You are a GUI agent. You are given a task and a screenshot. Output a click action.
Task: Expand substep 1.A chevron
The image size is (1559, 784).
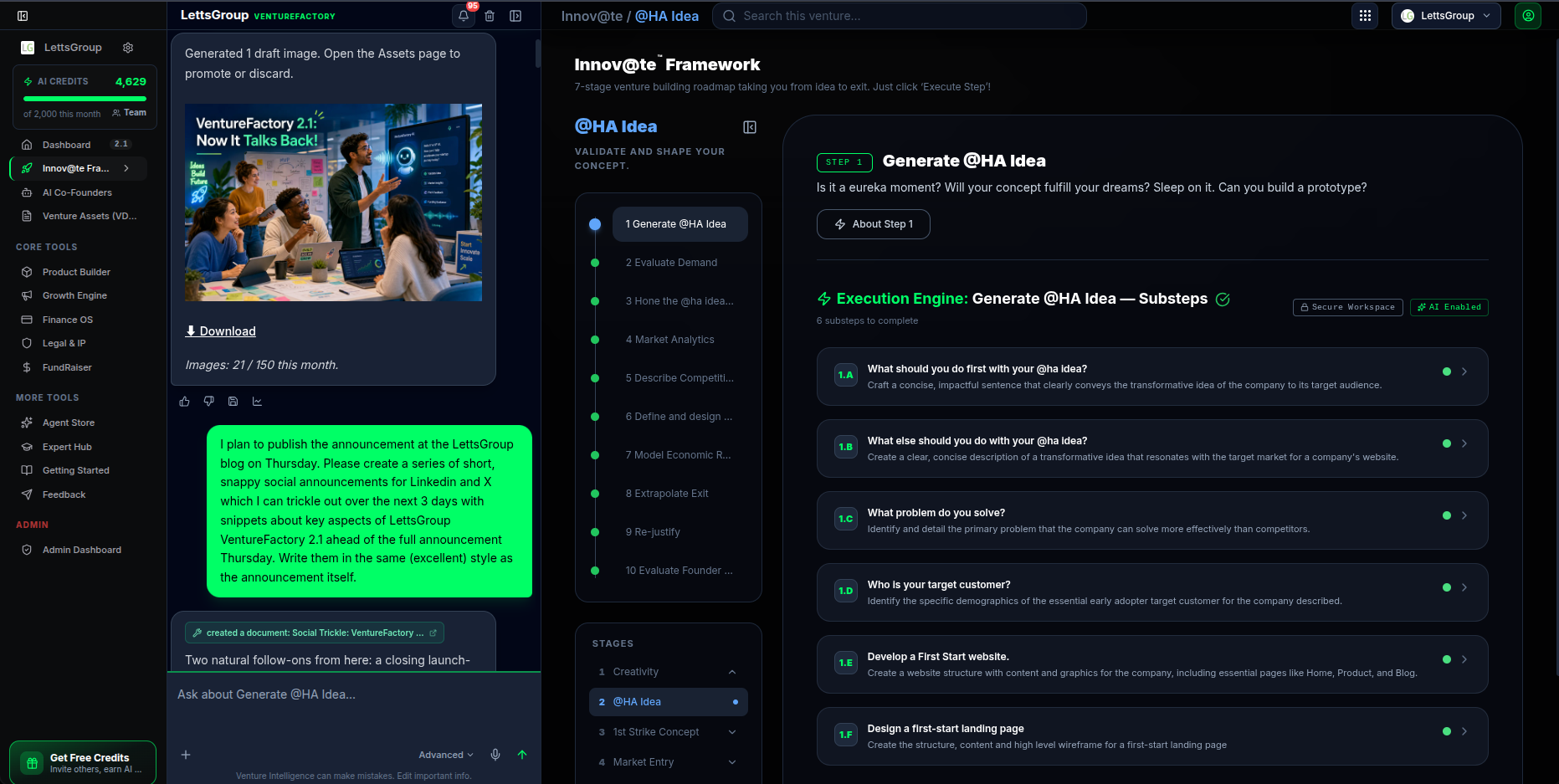[x=1464, y=372]
